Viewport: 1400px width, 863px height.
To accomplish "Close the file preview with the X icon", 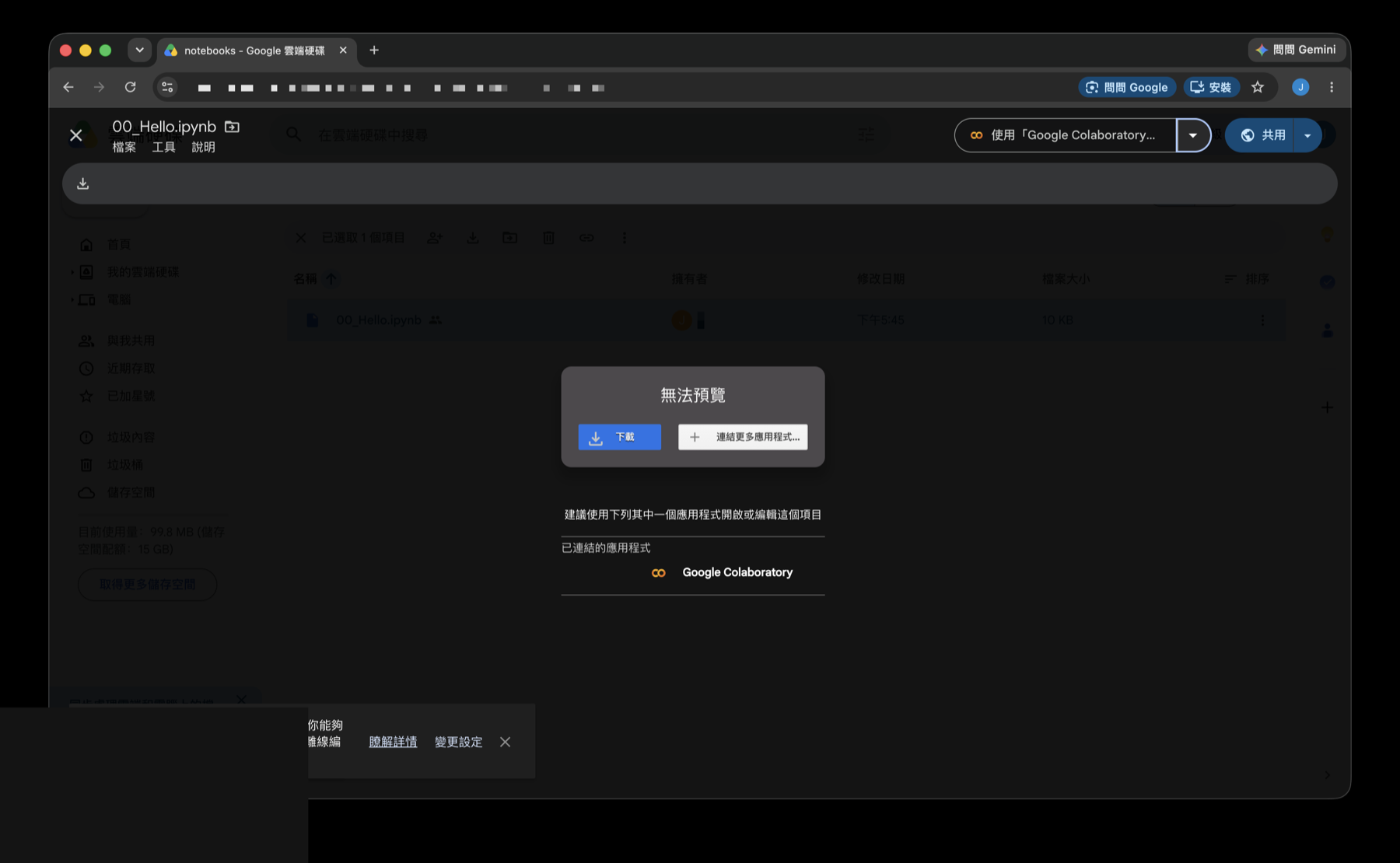I will [x=76, y=135].
